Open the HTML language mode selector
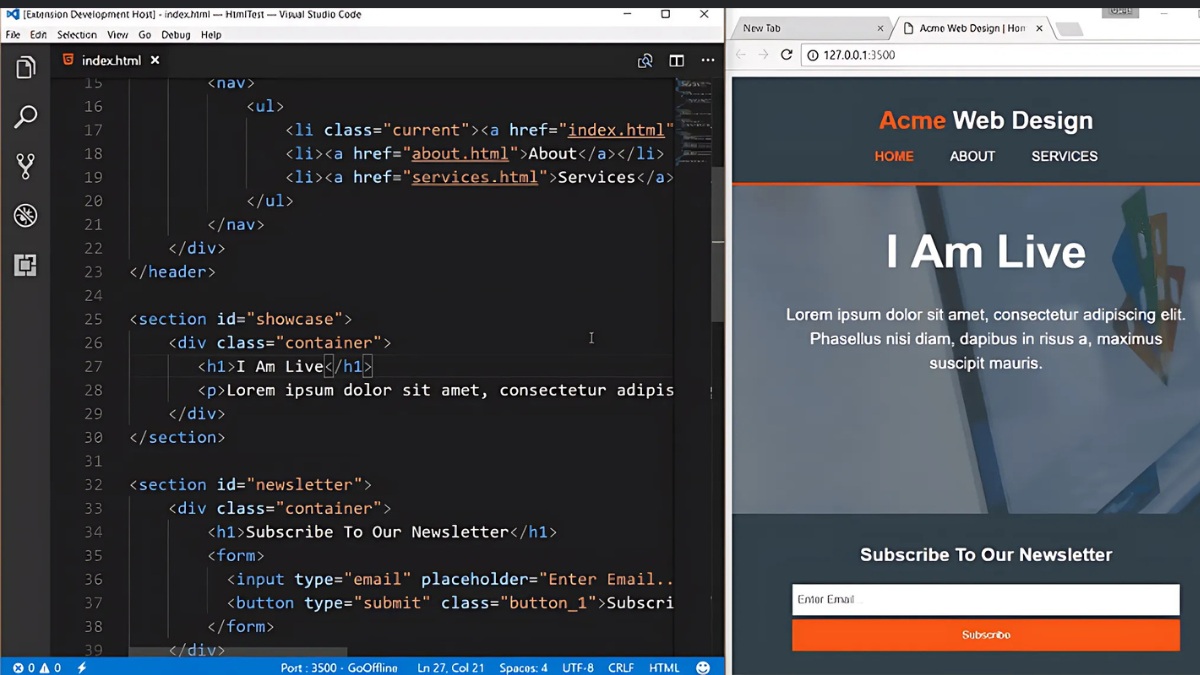 pos(664,666)
